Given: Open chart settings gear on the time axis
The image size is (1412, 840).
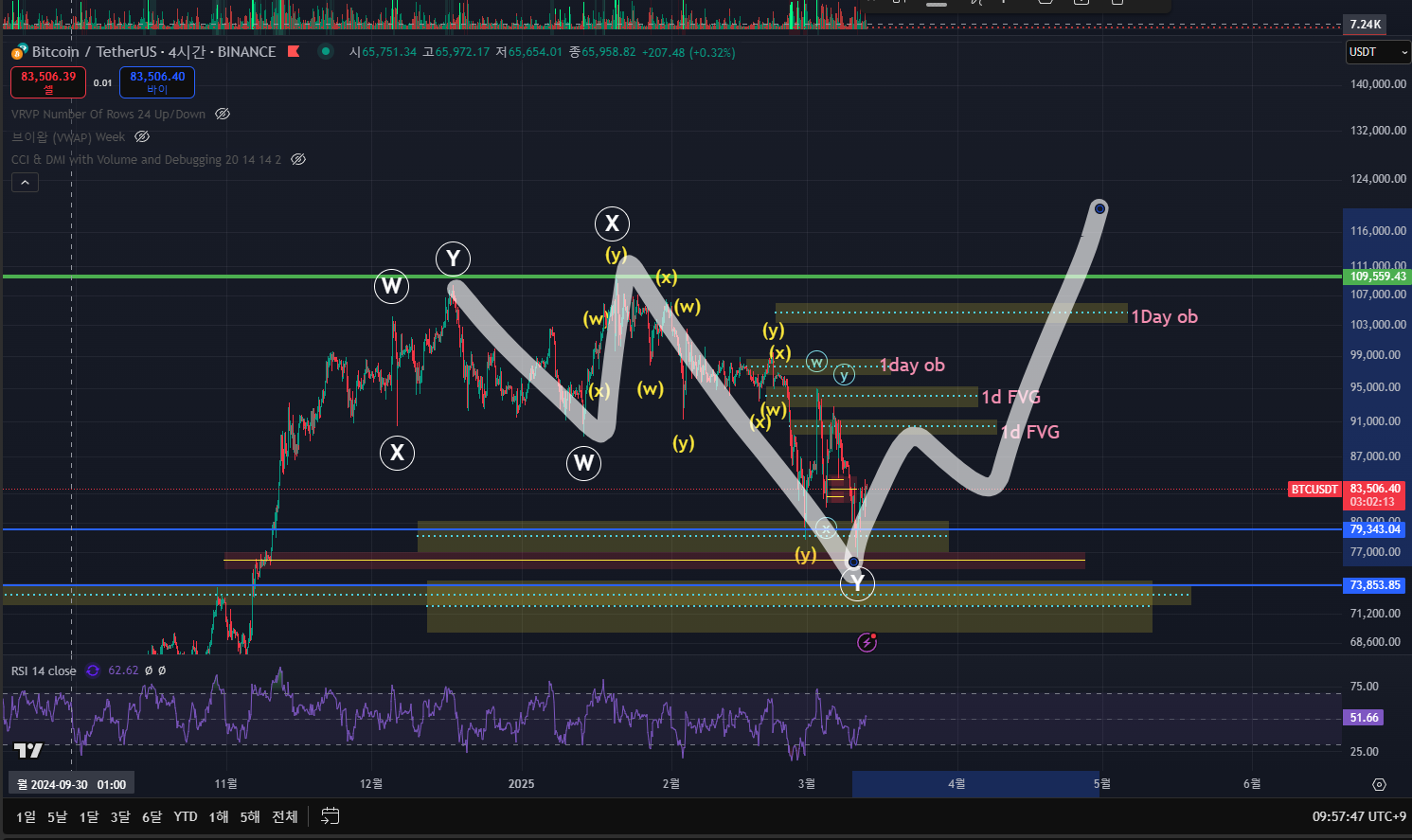Looking at the screenshot, I should tap(1379, 784).
